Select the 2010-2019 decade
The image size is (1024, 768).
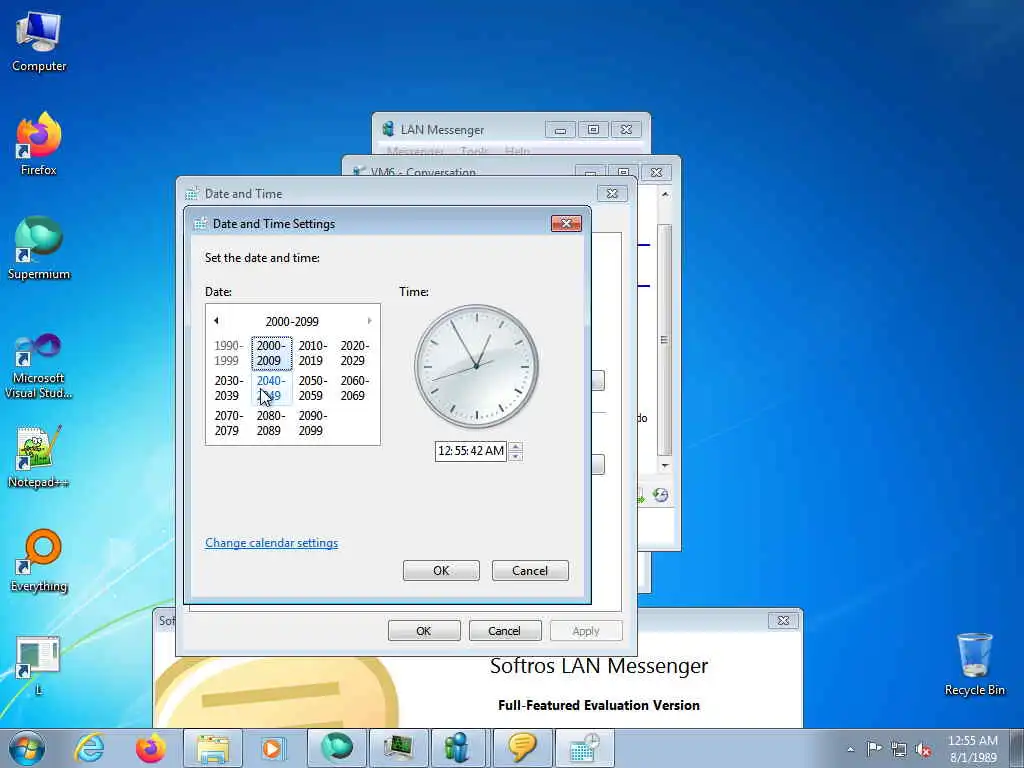(x=313, y=353)
